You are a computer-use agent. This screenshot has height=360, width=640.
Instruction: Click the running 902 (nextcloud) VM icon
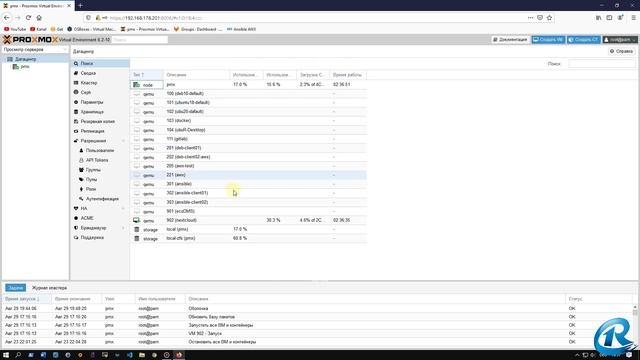tap(136, 220)
